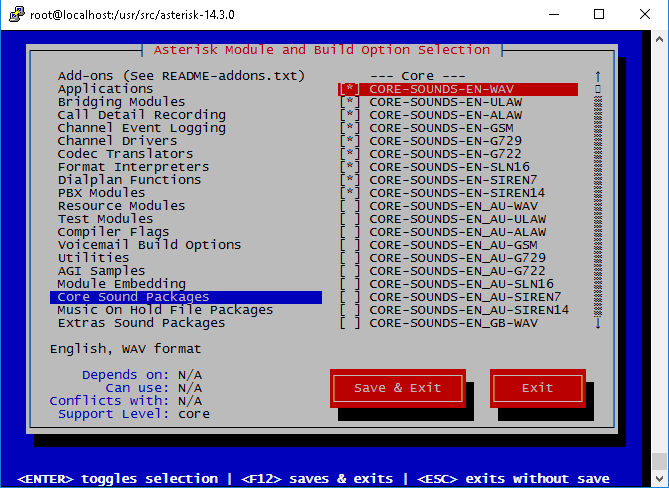Check the CORE-SOUNDS-EN_GB-WAV option

350,323
